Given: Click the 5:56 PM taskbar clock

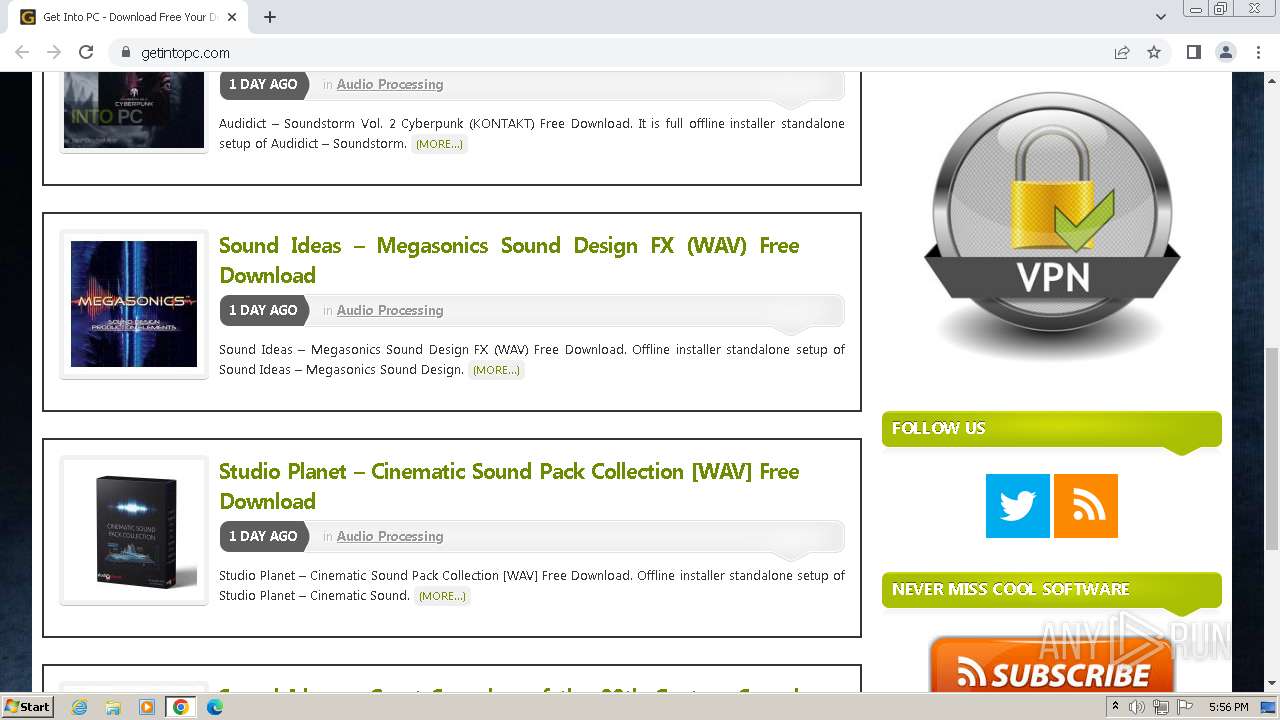Looking at the screenshot, I should (x=1228, y=707).
